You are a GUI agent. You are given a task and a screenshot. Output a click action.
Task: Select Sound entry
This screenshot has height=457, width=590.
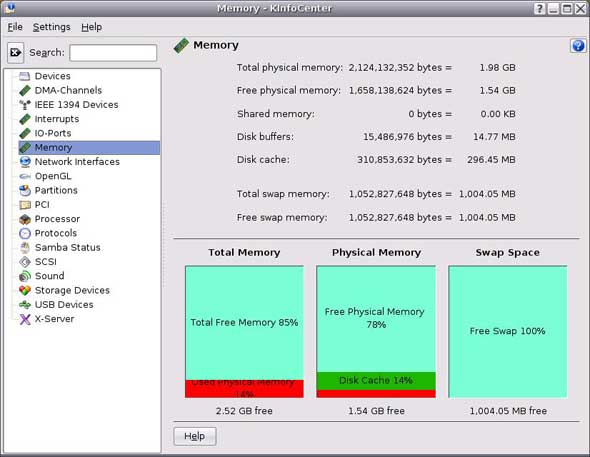coord(49,276)
